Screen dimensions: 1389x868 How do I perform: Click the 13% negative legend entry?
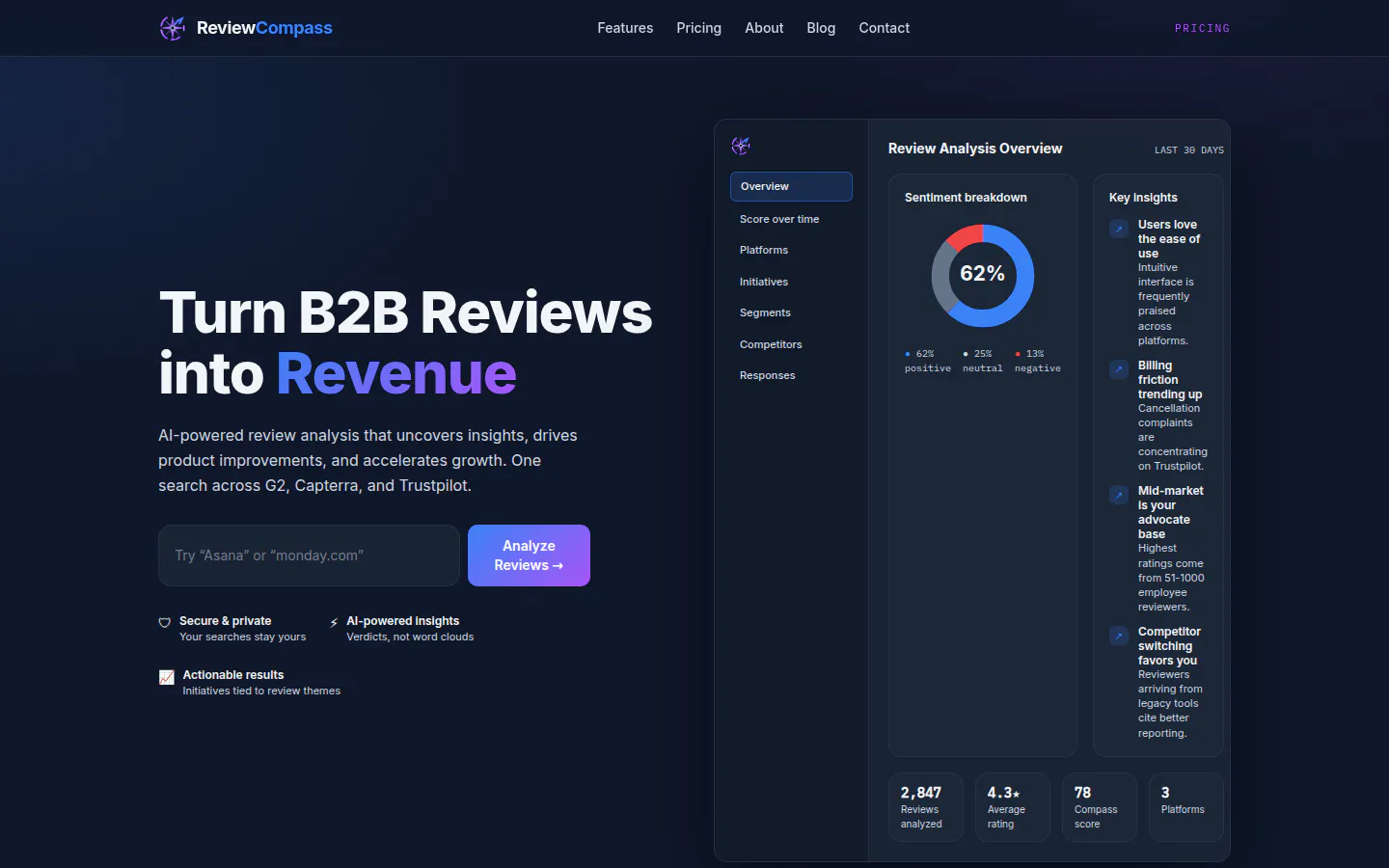coord(1038,361)
